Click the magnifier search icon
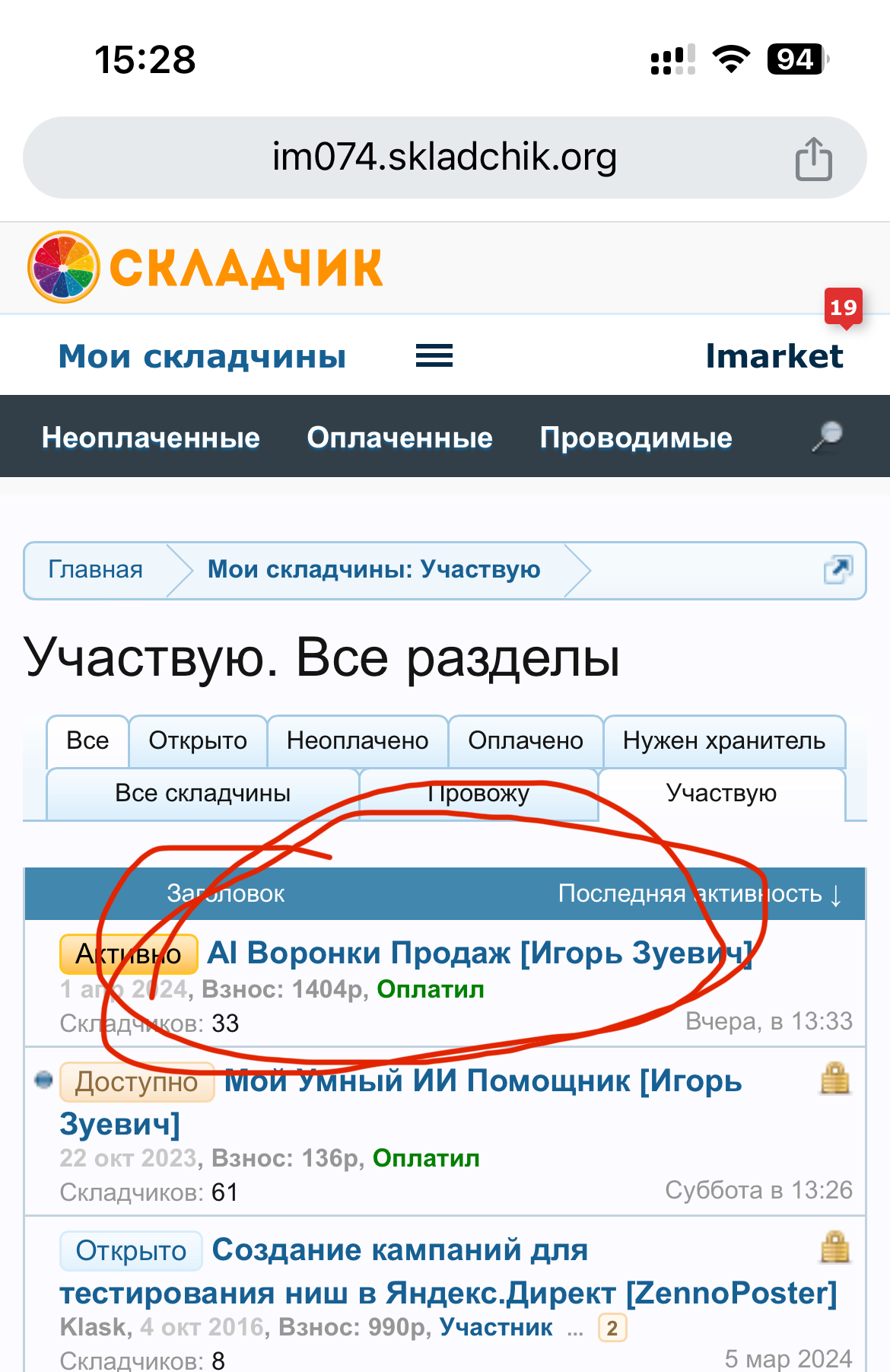This screenshot has height=1372, width=890. pyautogui.click(x=827, y=437)
